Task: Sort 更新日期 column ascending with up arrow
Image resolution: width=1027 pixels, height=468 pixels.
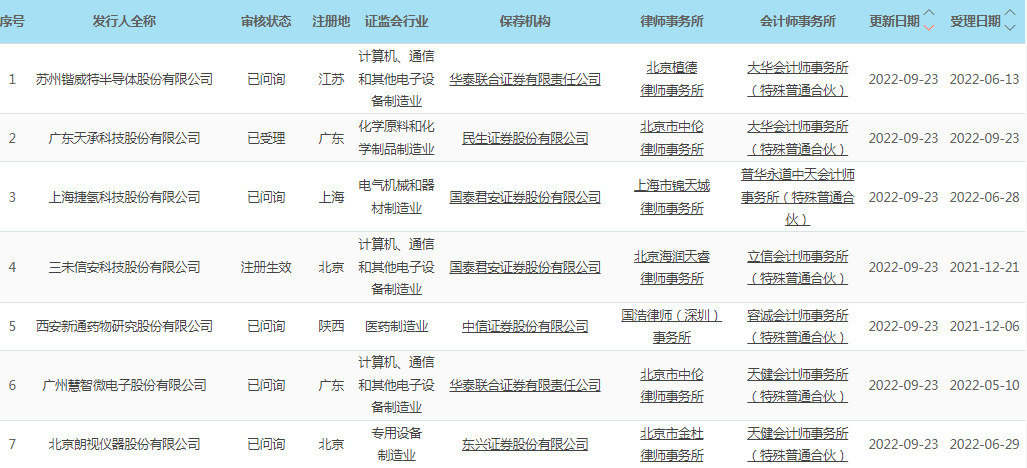Action: (929, 14)
